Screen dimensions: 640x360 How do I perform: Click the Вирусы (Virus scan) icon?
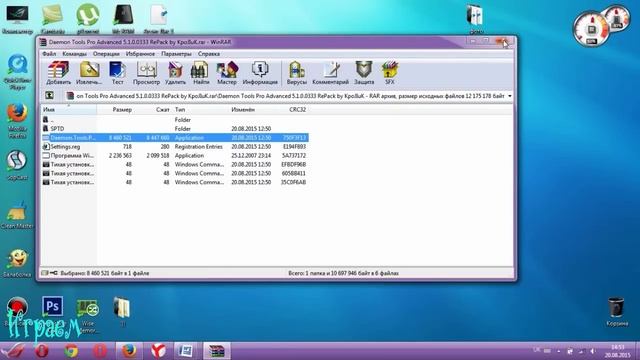coord(296,73)
